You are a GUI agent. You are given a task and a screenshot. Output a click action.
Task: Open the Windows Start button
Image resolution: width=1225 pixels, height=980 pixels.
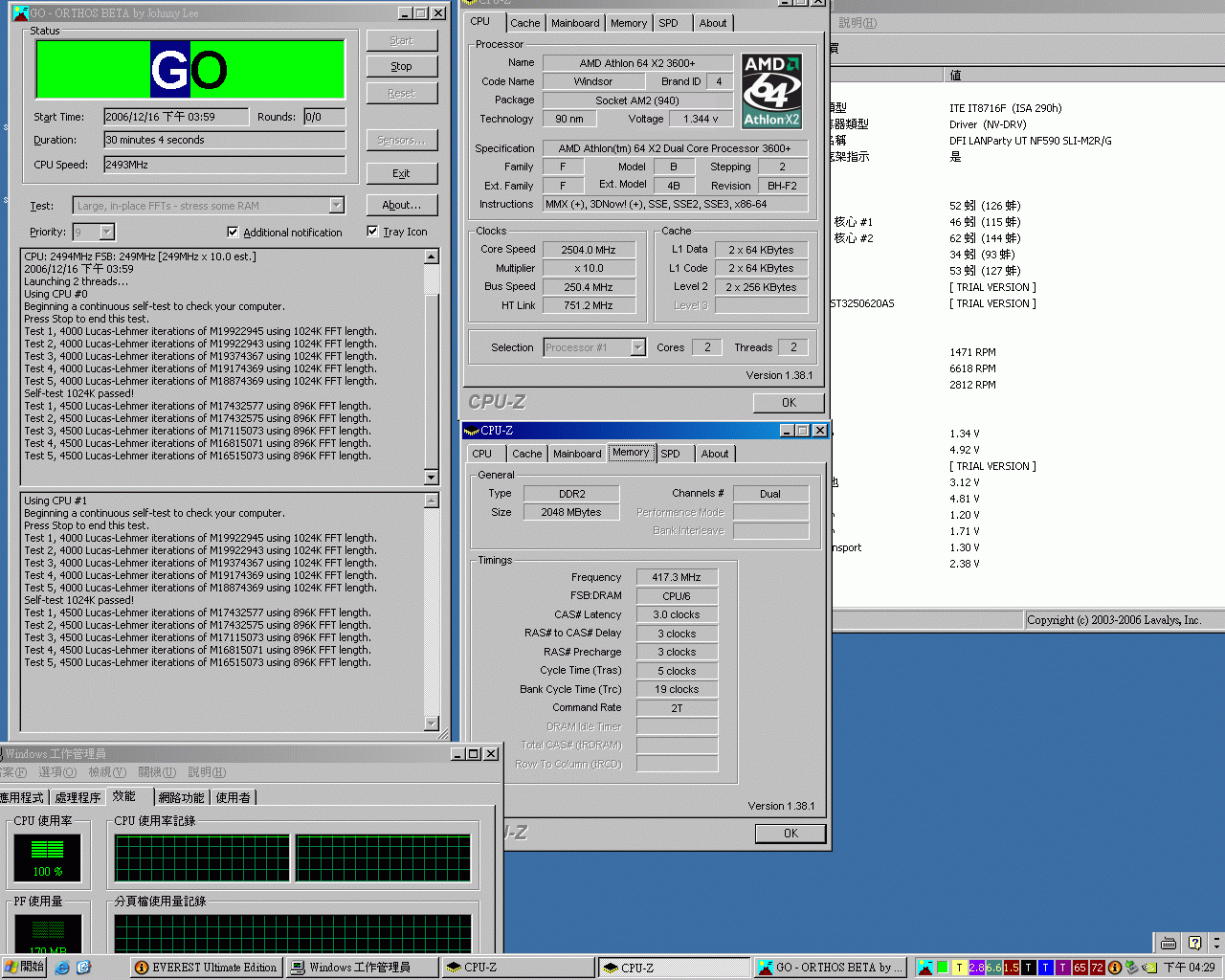pyautogui.click(x=24, y=968)
